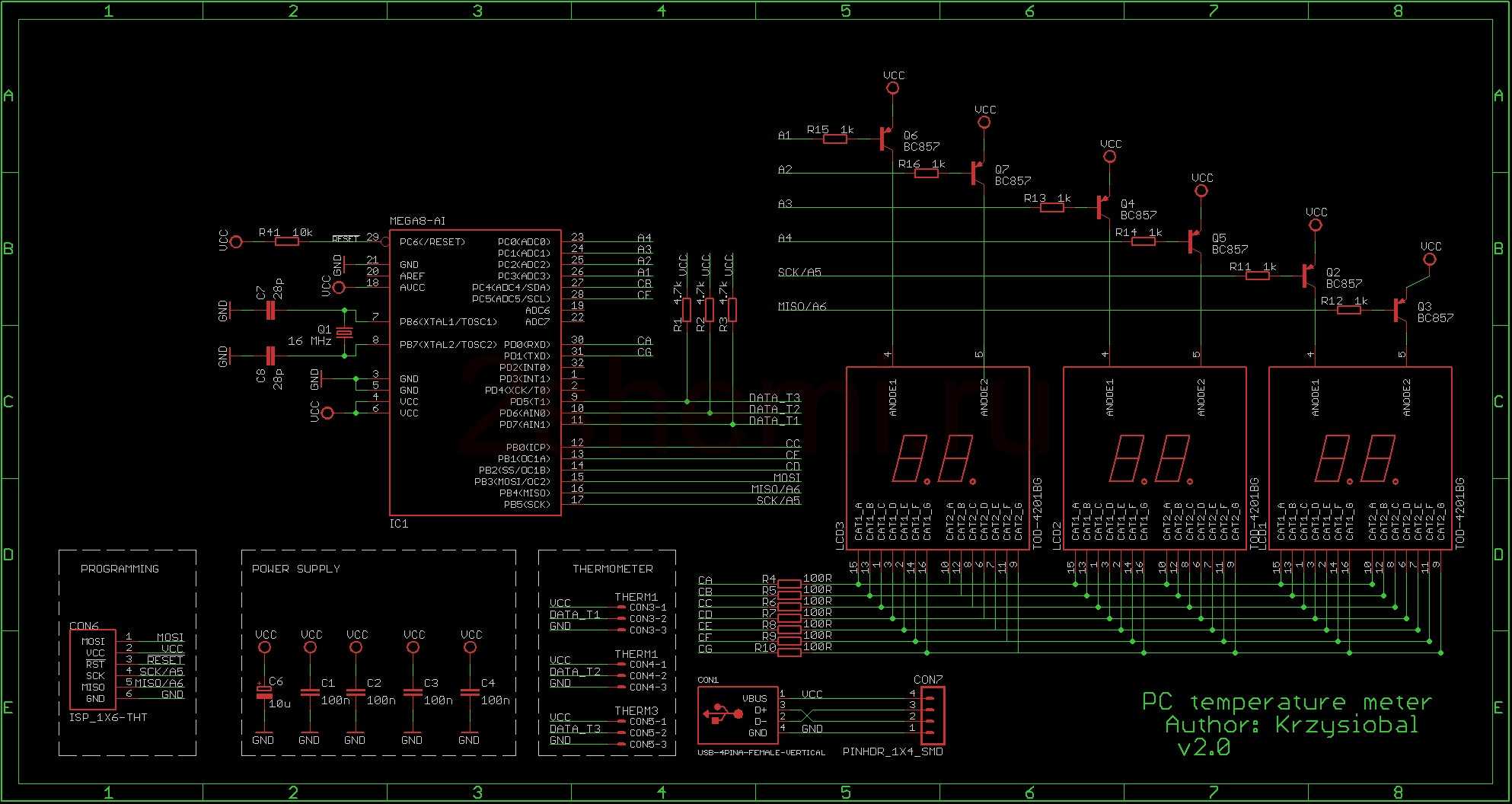
Task: Click the MEGA8-AI part name label
Action: click(417, 221)
